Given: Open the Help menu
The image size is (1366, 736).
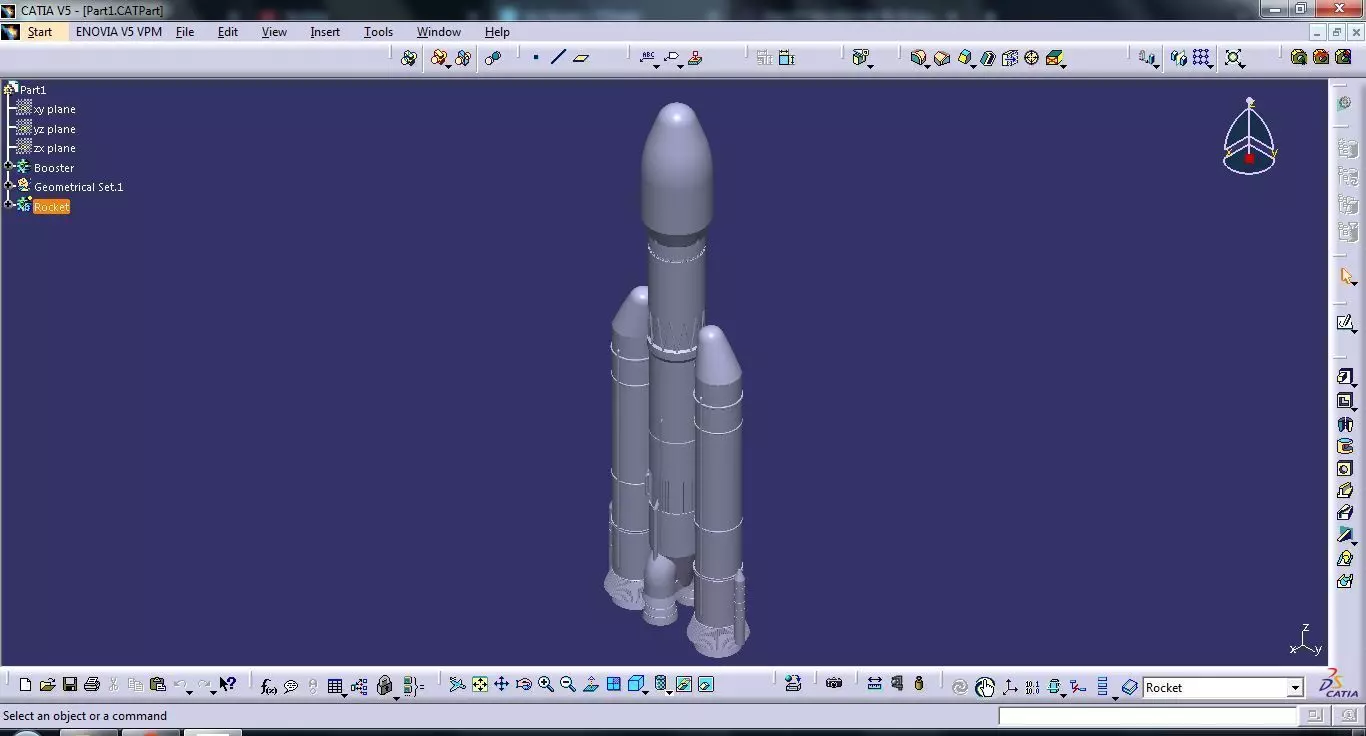Looking at the screenshot, I should pos(497,32).
